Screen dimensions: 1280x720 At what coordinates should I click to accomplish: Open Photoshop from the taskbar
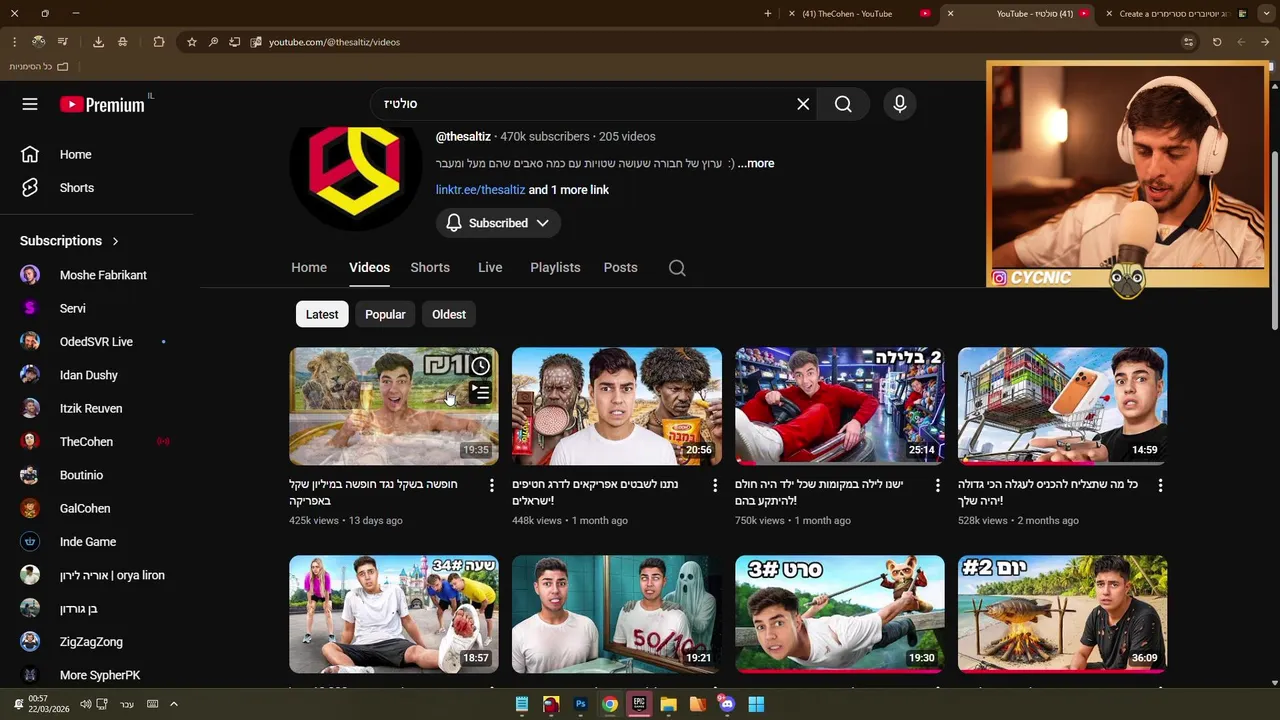click(x=580, y=704)
